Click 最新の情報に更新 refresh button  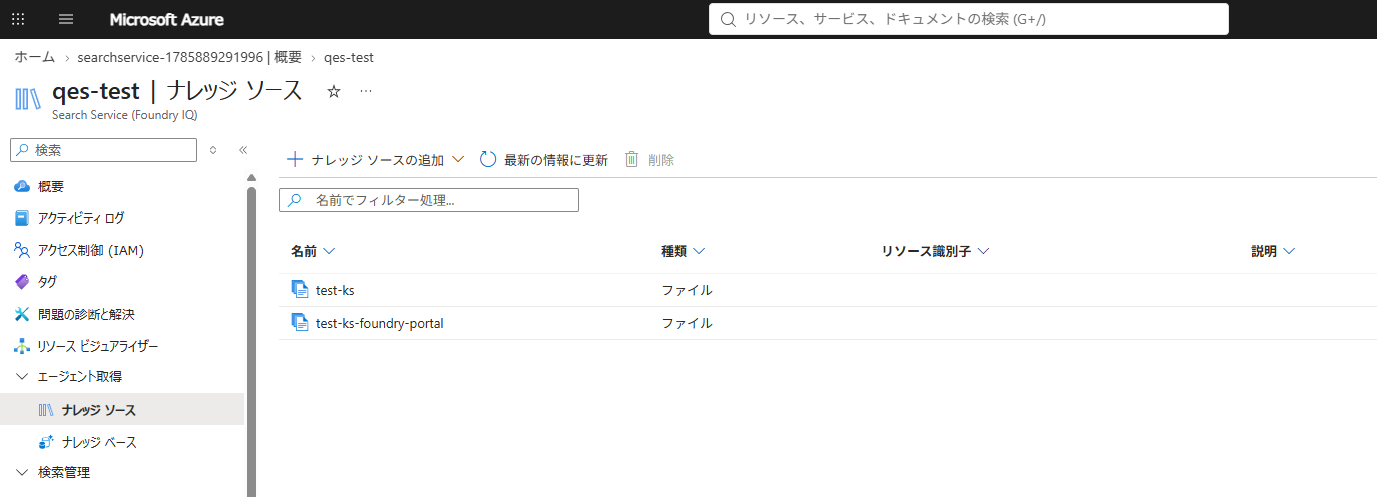(x=544, y=159)
